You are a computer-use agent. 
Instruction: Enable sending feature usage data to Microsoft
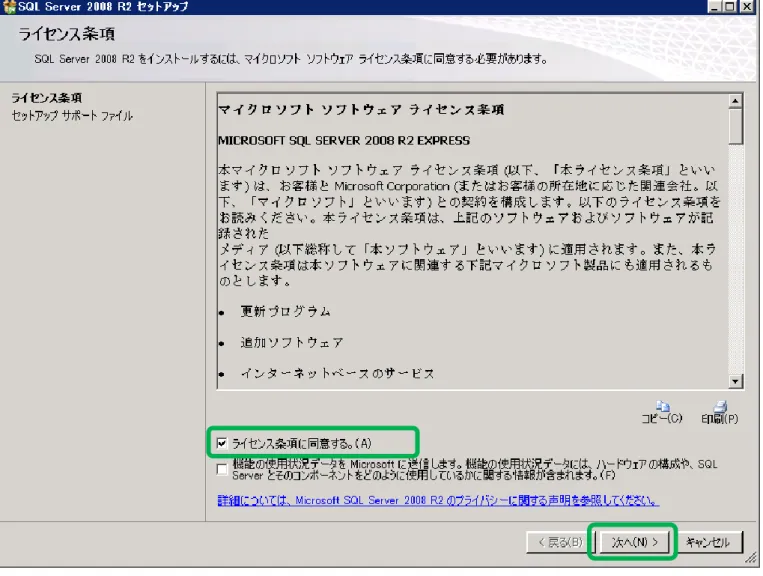[222, 469]
